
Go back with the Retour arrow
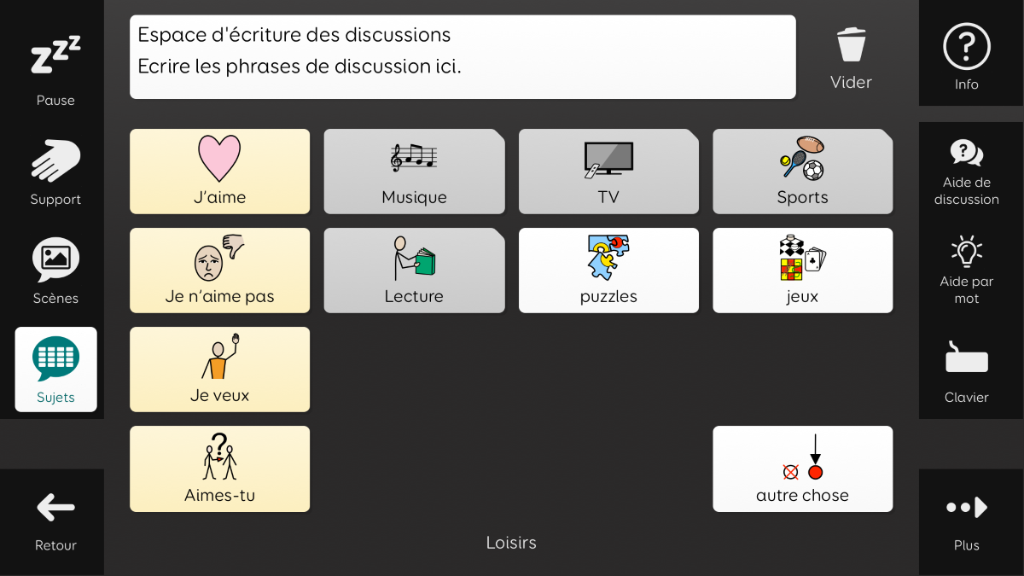(x=56, y=520)
